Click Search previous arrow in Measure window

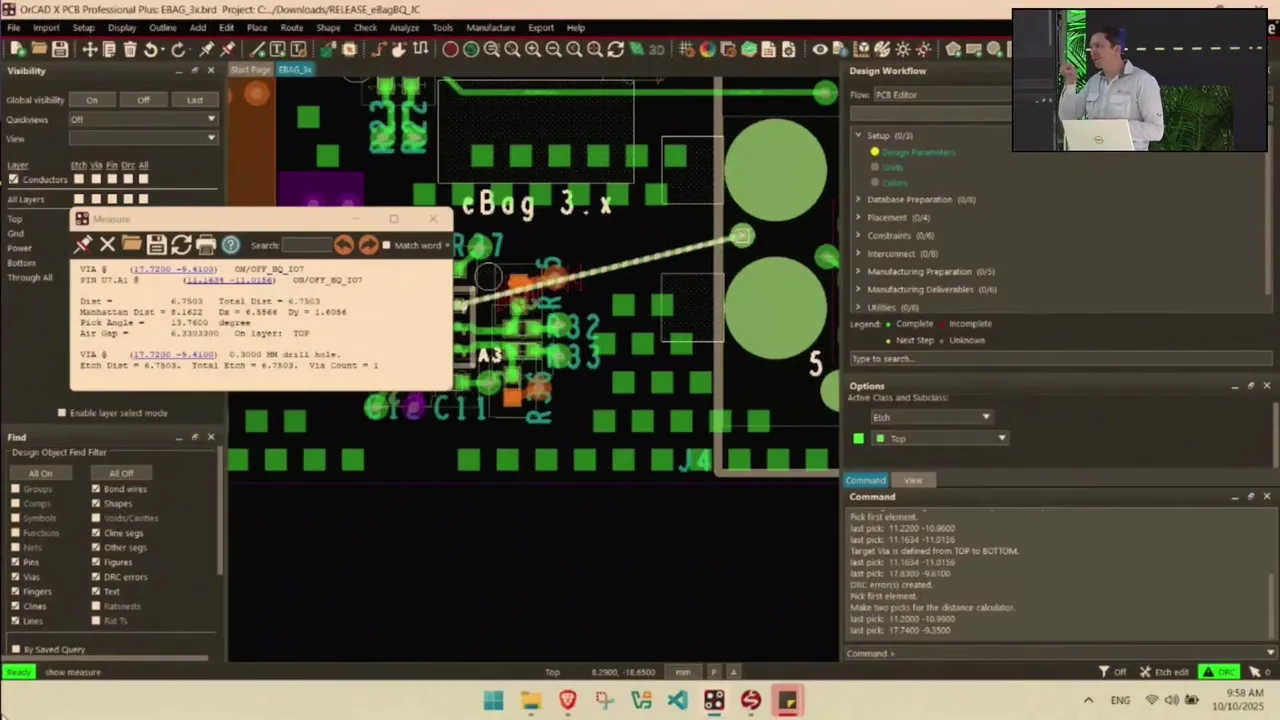(x=344, y=244)
